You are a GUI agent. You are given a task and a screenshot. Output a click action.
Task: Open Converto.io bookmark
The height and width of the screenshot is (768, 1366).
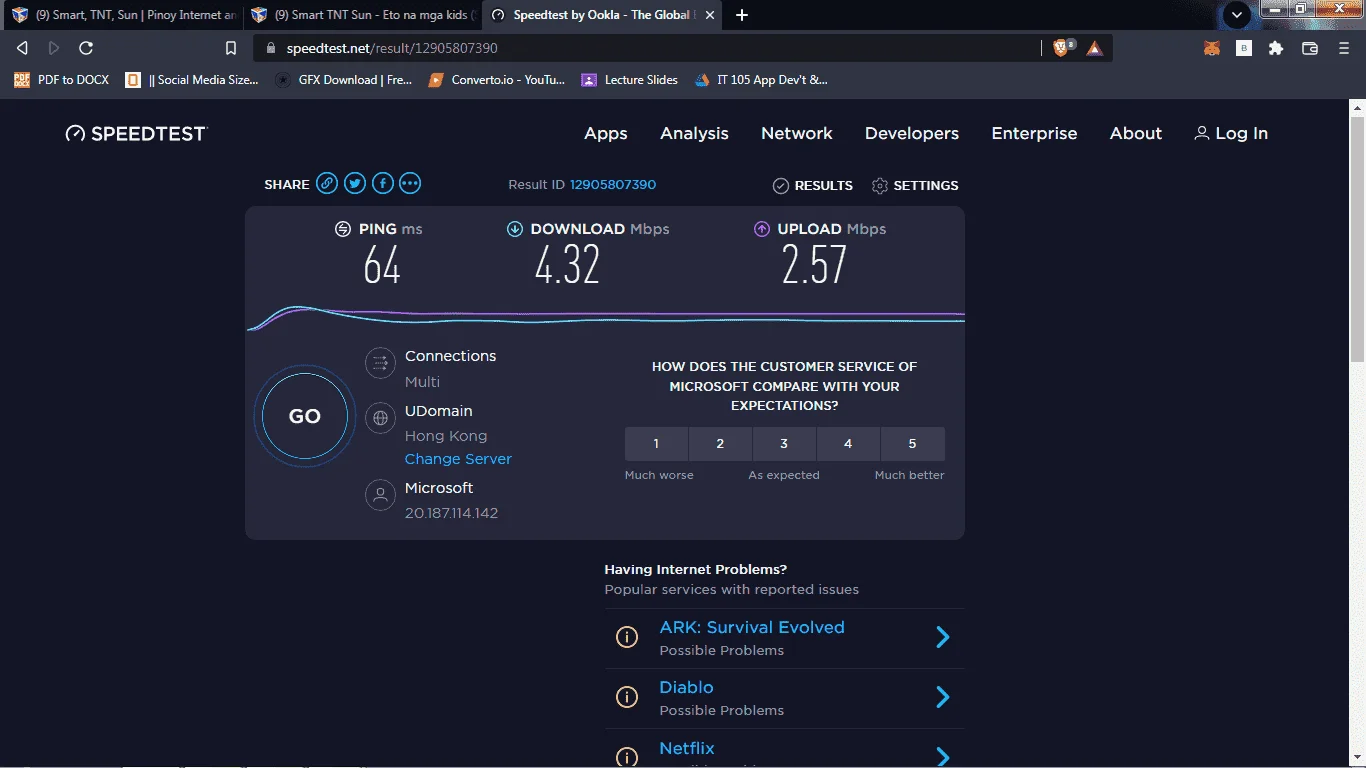[x=497, y=80]
